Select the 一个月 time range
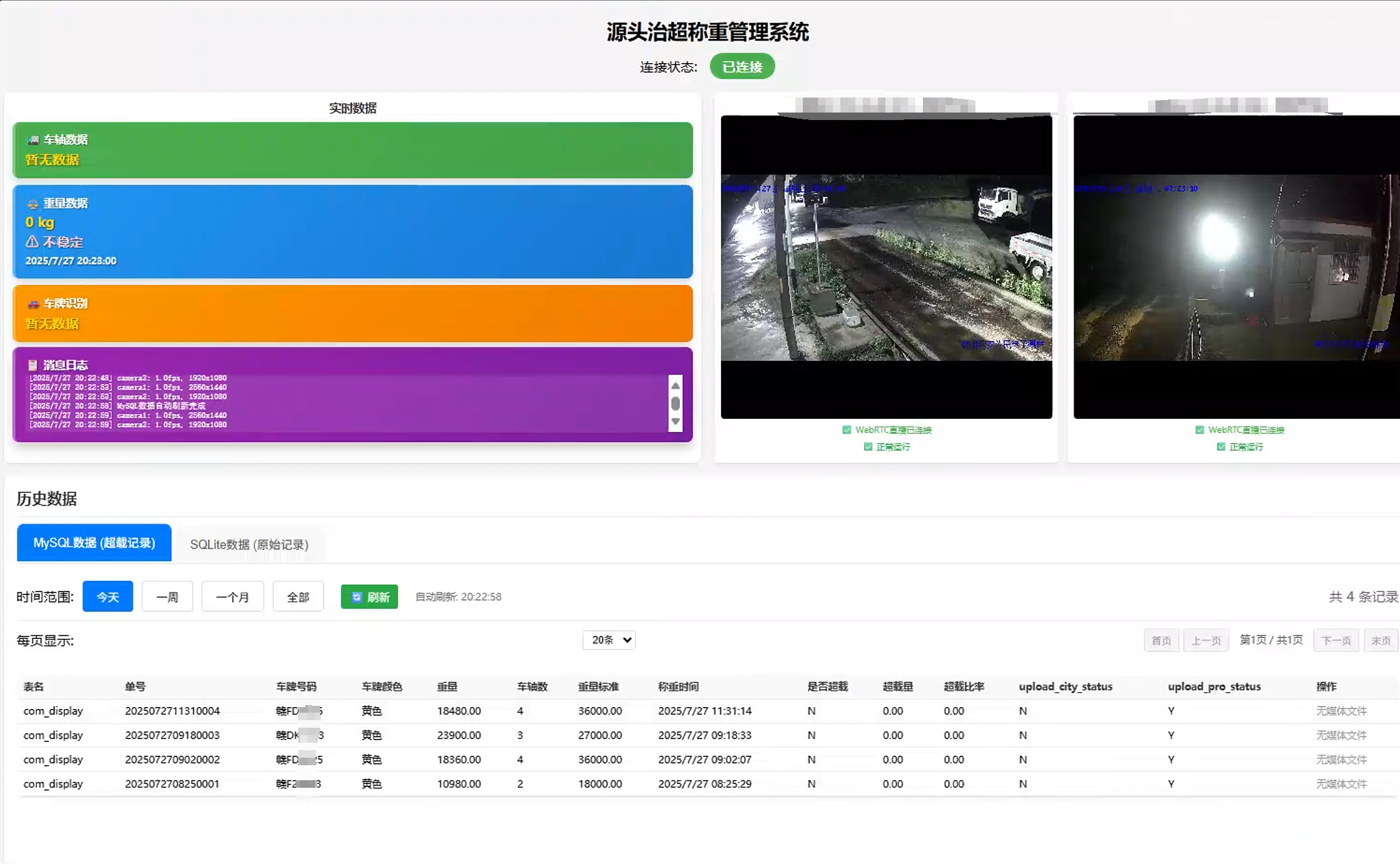The image size is (1400, 864). click(233, 597)
